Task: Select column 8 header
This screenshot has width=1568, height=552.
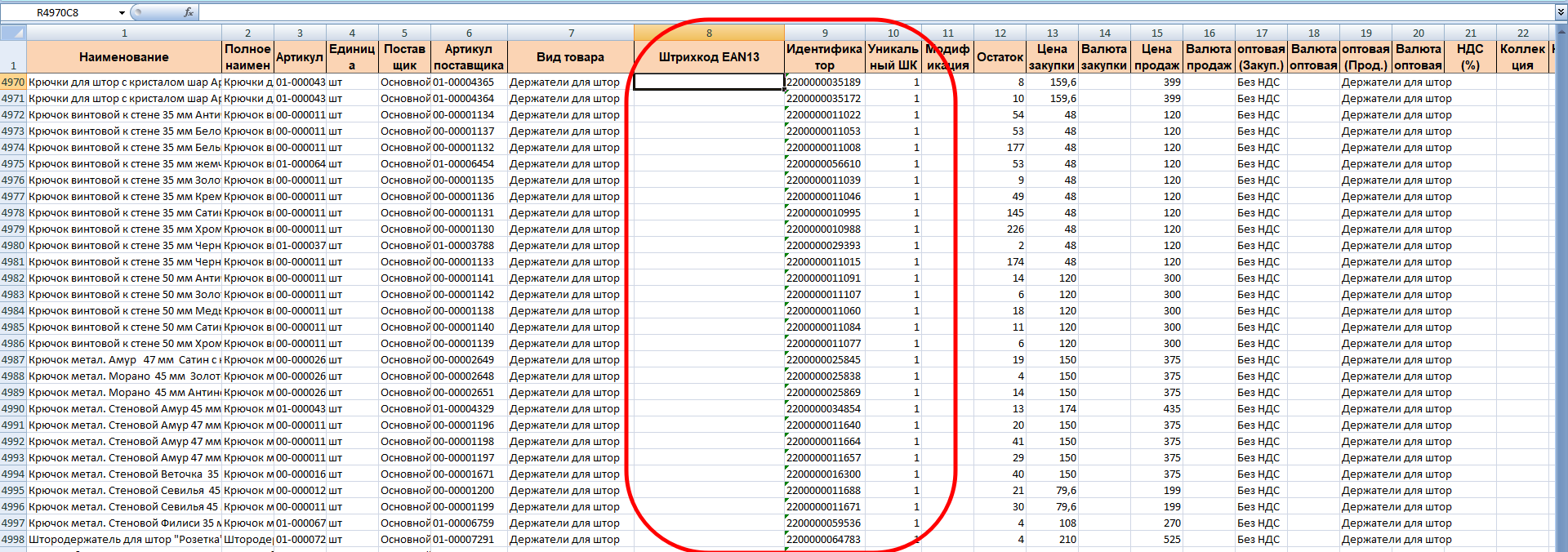Action: [709, 33]
